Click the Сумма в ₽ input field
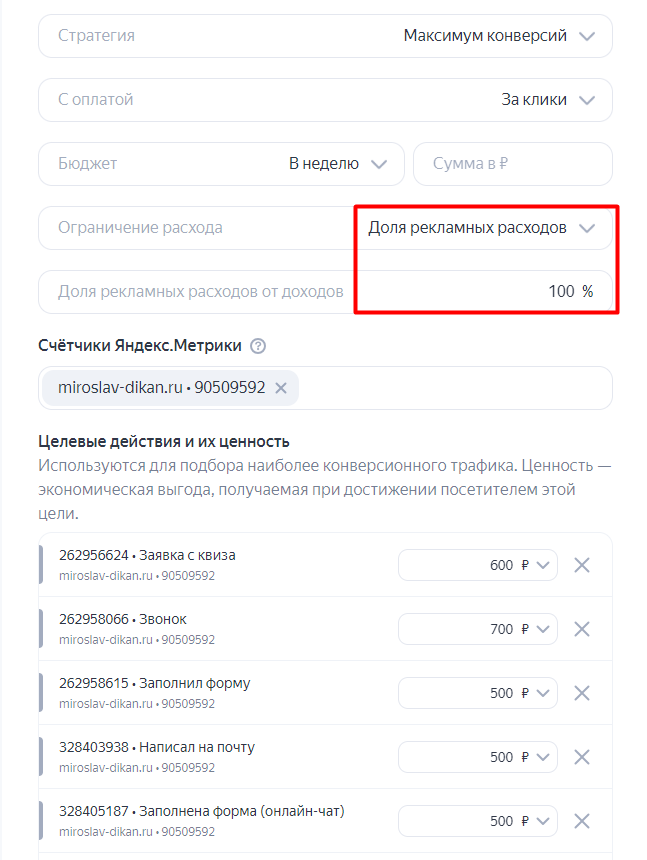The image size is (647, 860). point(512,164)
